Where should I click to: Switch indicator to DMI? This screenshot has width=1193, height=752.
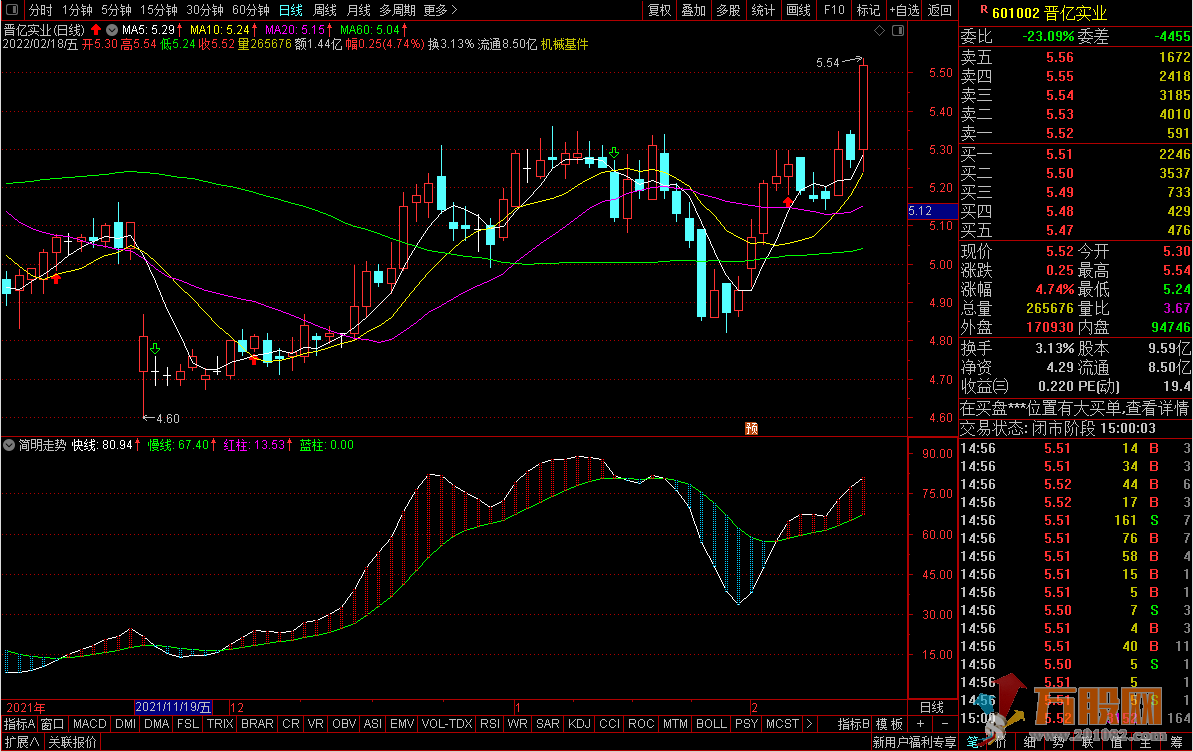click(126, 724)
